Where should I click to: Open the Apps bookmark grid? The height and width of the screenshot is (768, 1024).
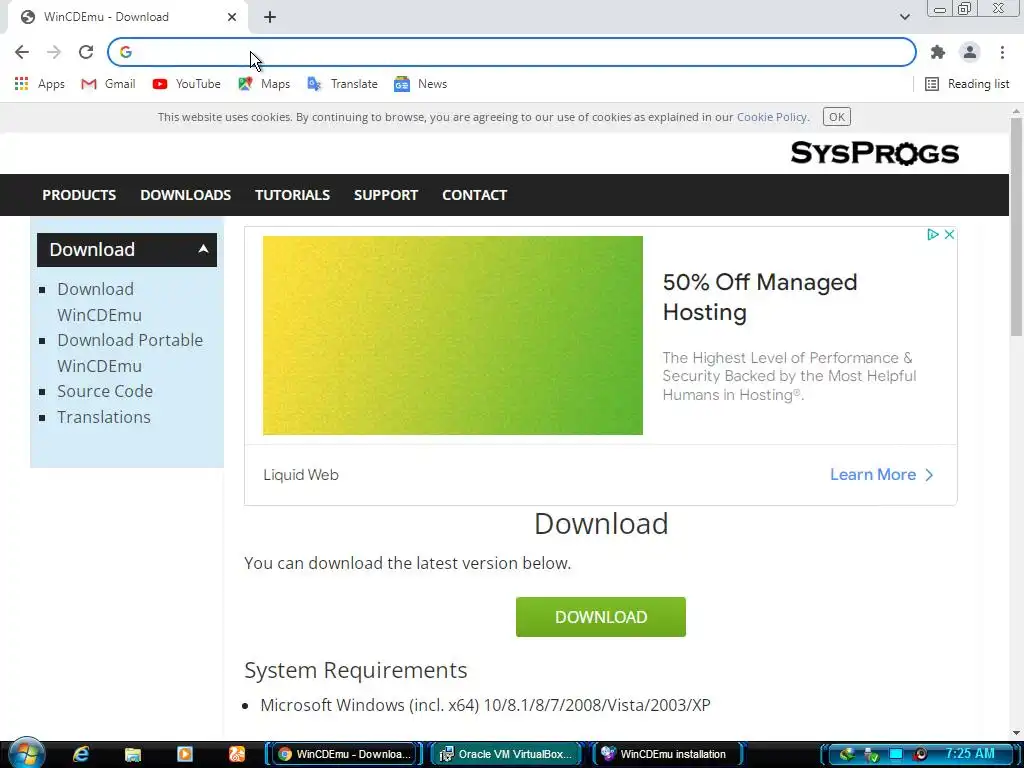[x=39, y=84]
